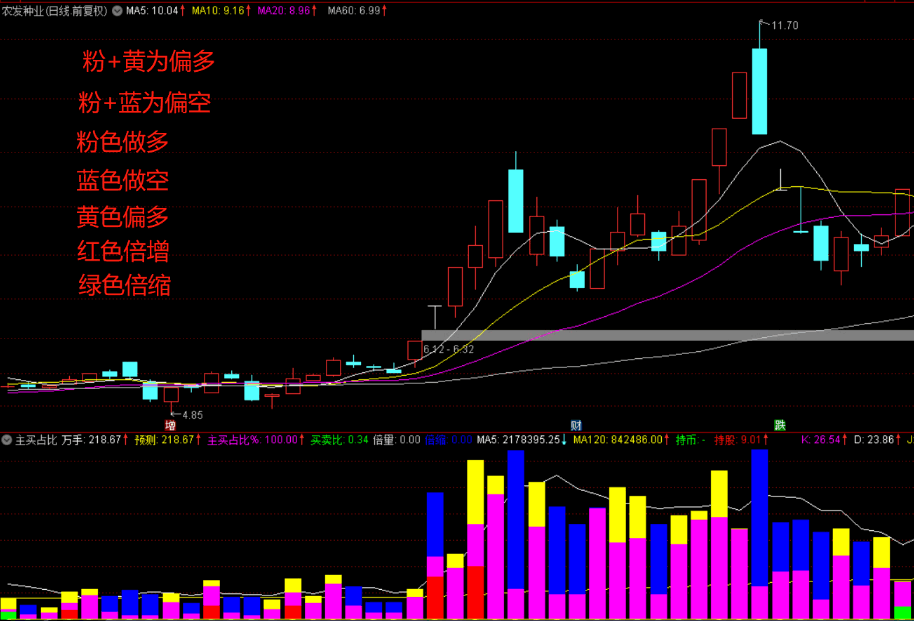Click the 主买占比 indicator name
Viewport: 914px width, 621px height.
(36, 440)
